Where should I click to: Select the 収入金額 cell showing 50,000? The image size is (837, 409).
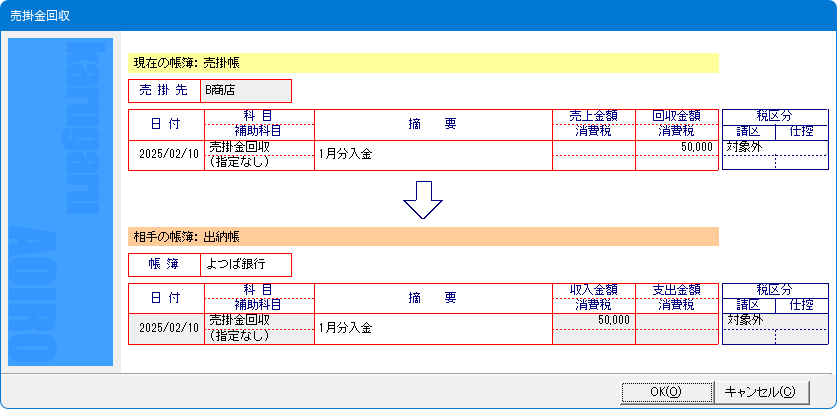(593, 320)
